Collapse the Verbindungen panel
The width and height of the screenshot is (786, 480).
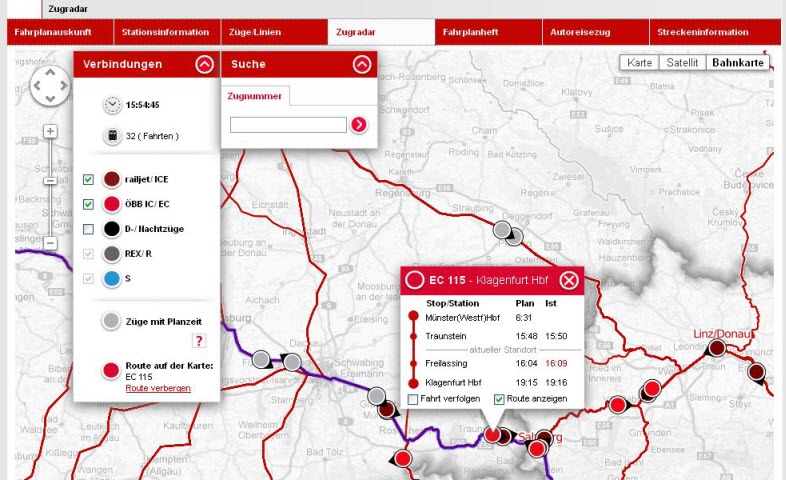click(204, 65)
